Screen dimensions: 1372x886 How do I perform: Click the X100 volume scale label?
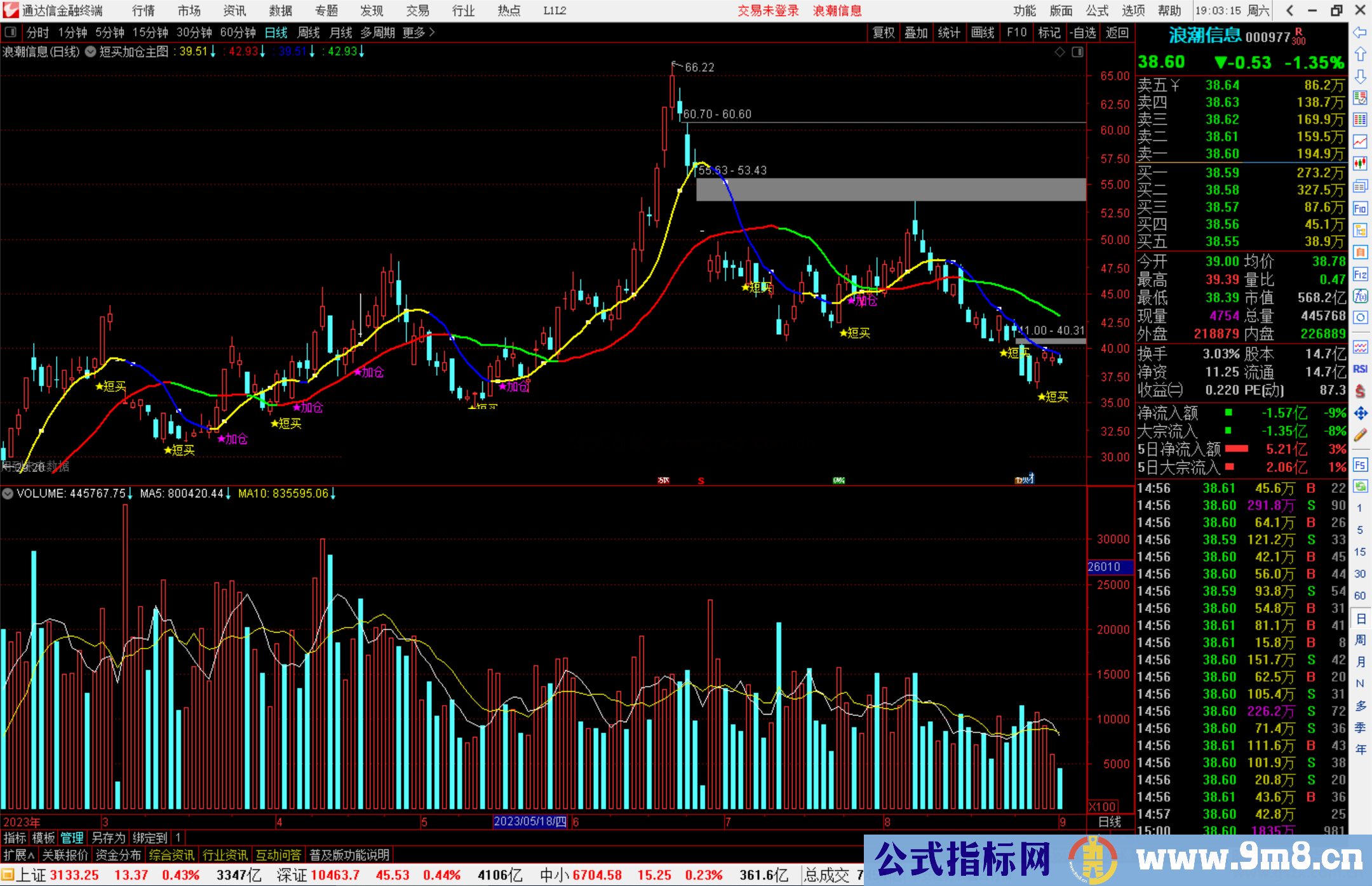(x=1103, y=807)
